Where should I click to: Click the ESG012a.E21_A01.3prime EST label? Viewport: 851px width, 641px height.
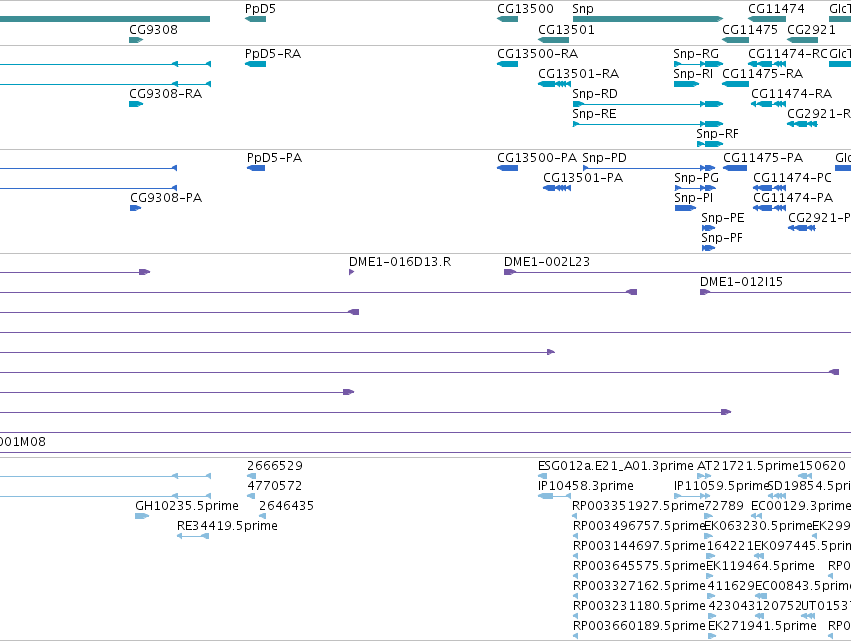point(615,466)
